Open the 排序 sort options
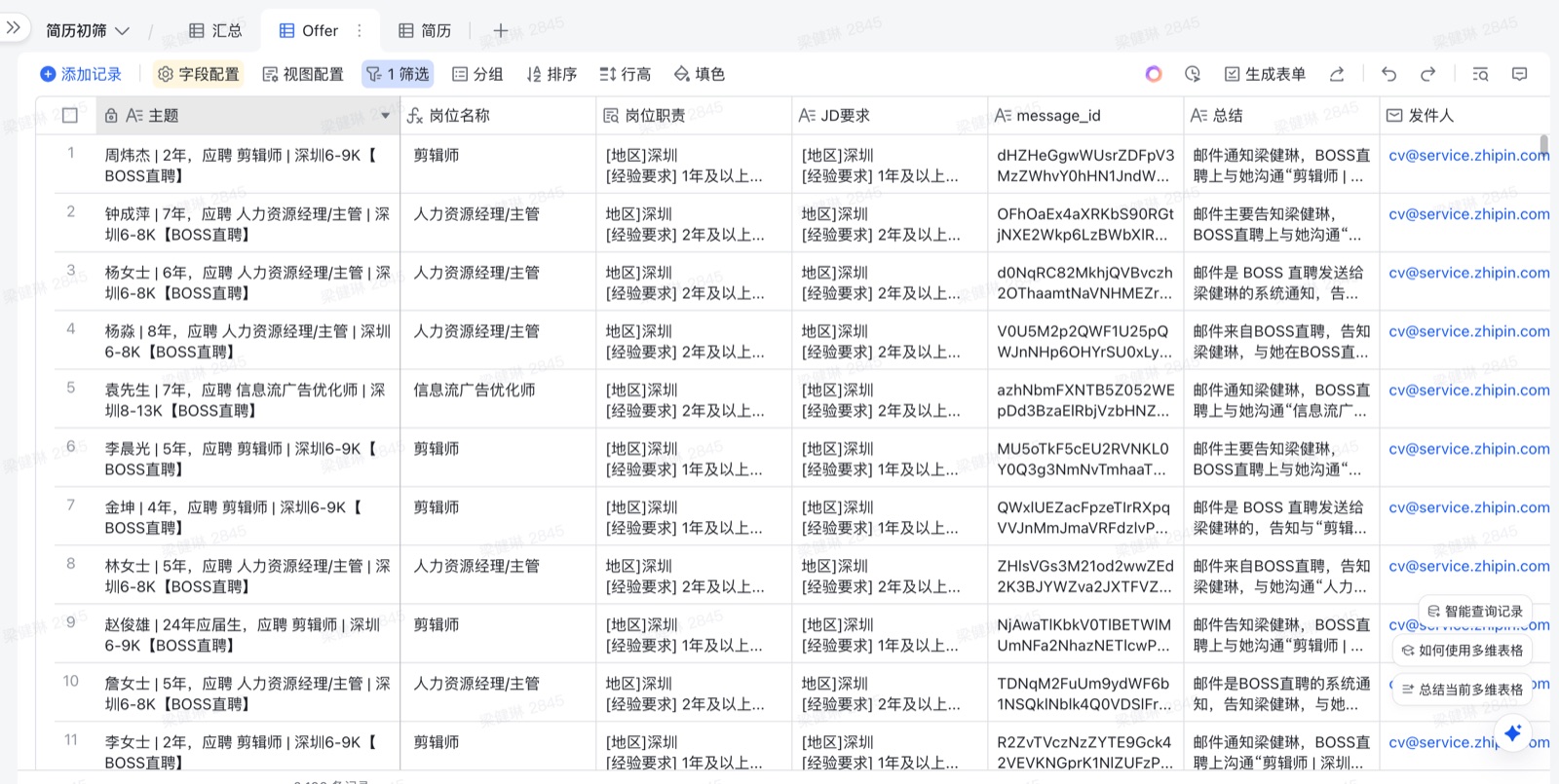The width and height of the screenshot is (1559, 784). click(x=551, y=74)
